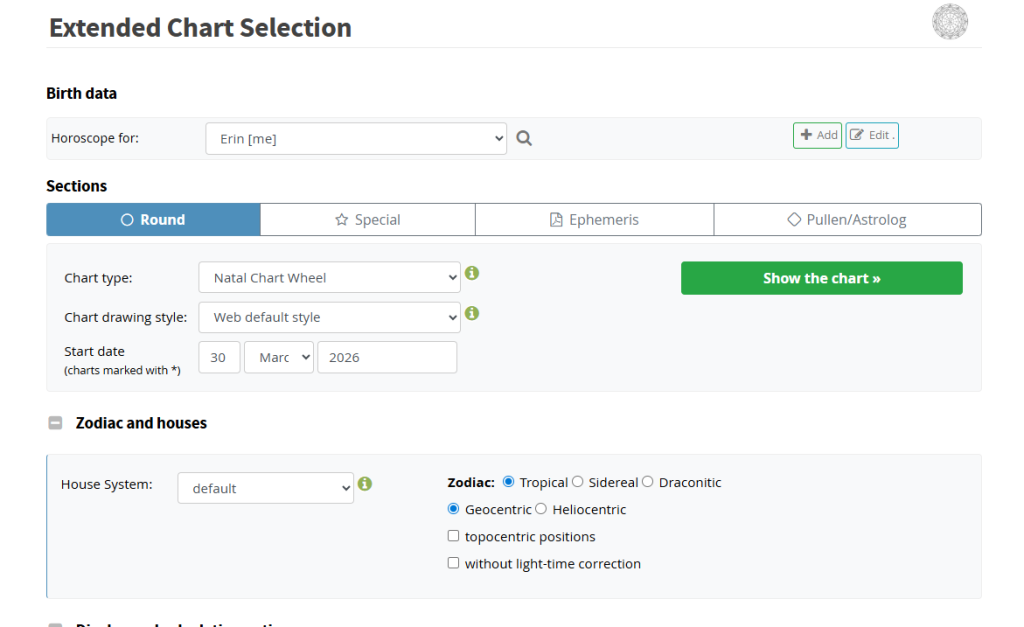Click the Edit birth data button
The height and width of the screenshot is (627, 1024).
click(x=871, y=135)
